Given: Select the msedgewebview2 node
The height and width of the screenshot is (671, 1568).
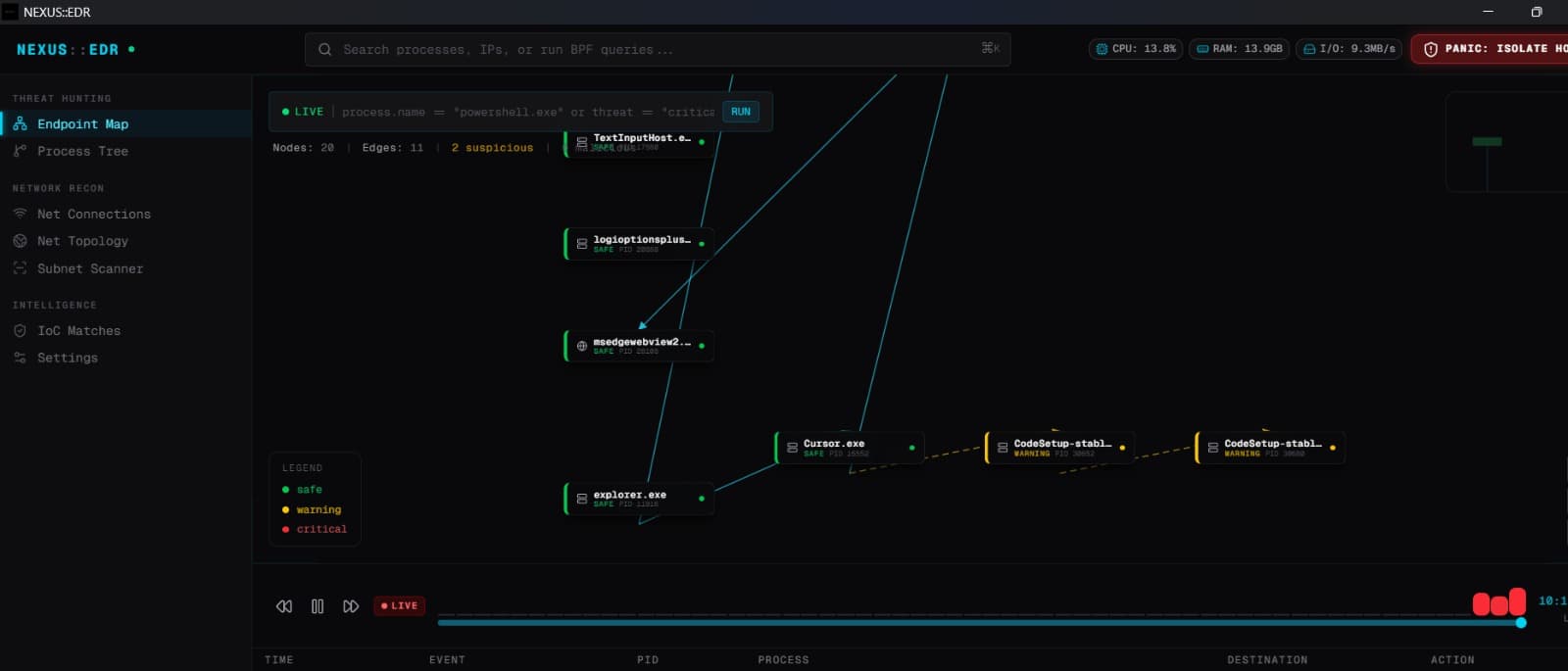Looking at the screenshot, I should (x=639, y=346).
